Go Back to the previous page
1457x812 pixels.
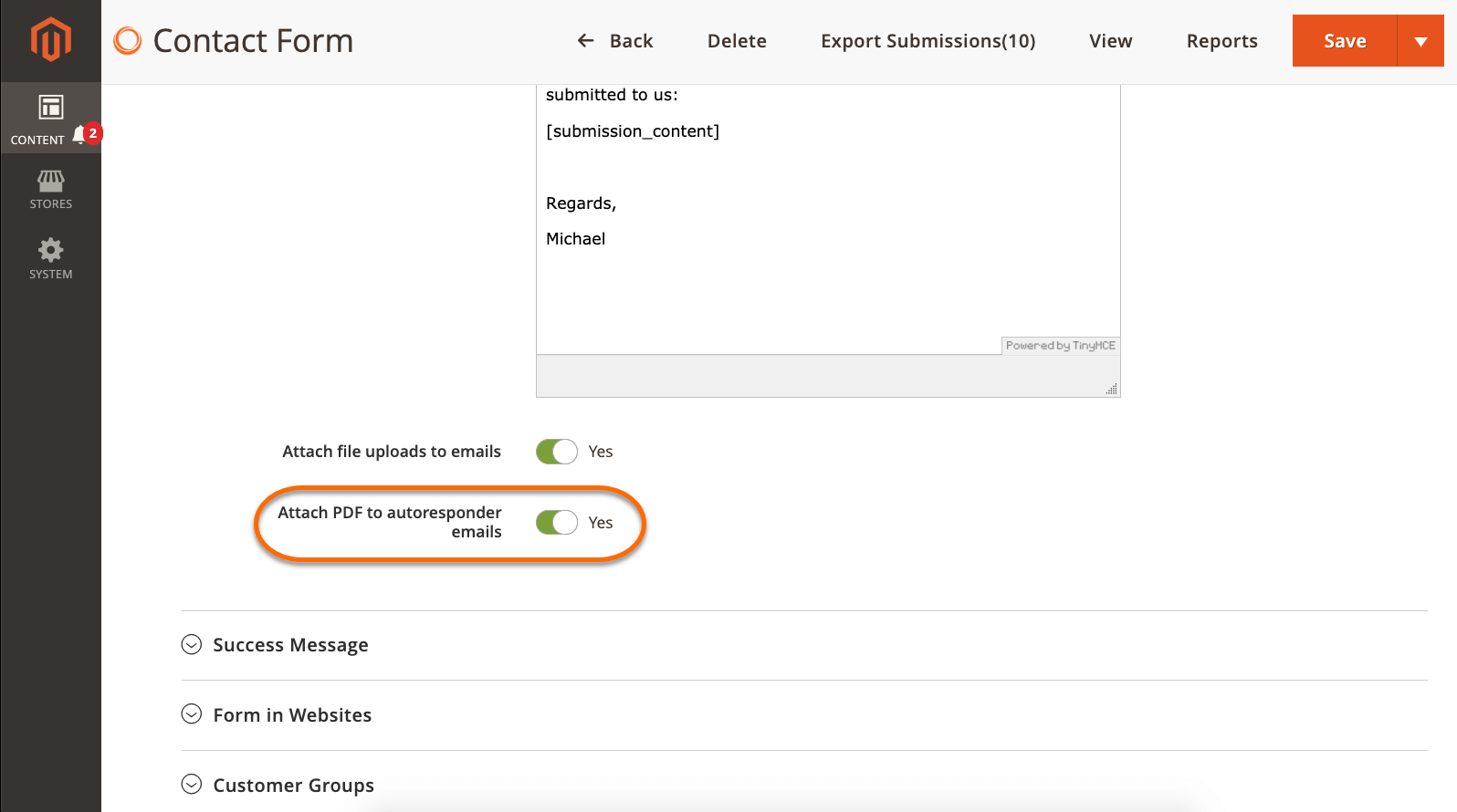[615, 41]
